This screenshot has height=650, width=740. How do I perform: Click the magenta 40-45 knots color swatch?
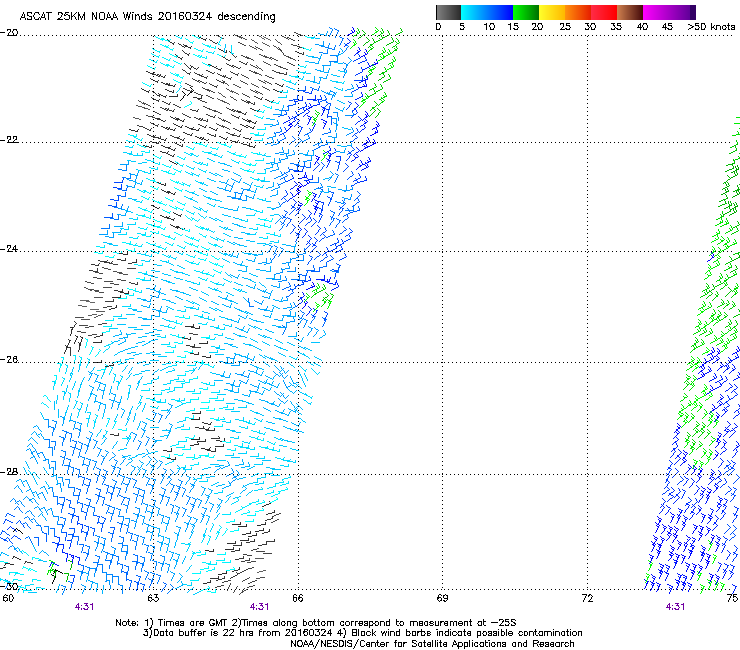tap(656, 12)
